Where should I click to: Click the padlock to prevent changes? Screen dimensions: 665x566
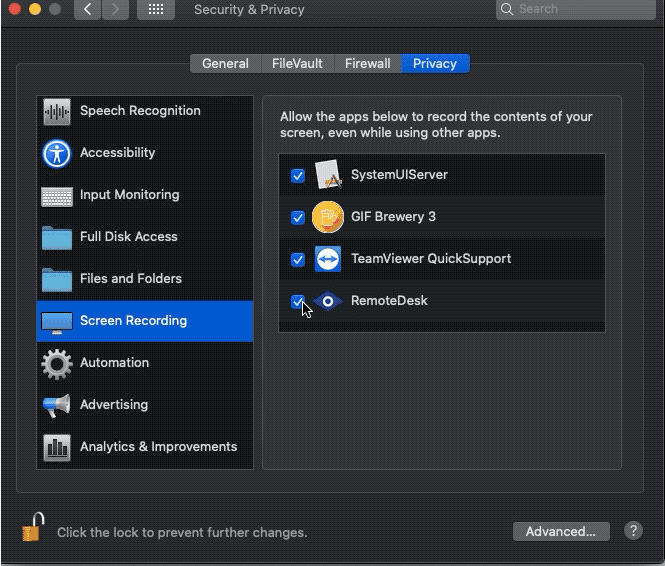coord(33,527)
